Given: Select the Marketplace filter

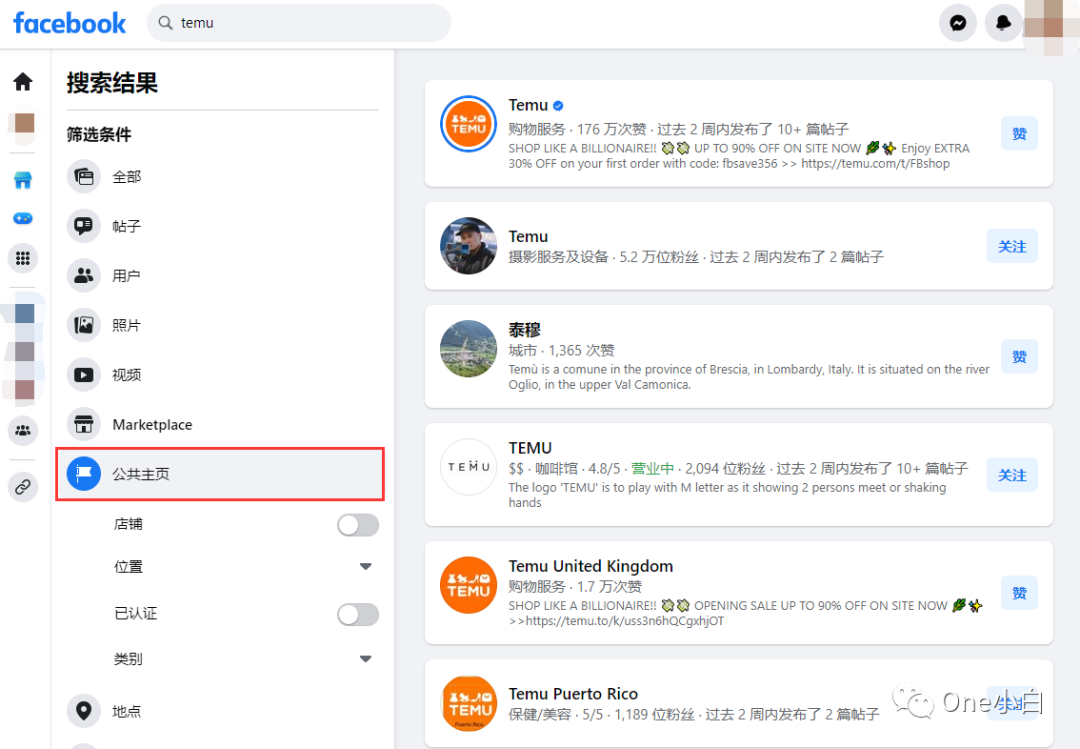Looking at the screenshot, I should [x=222, y=424].
